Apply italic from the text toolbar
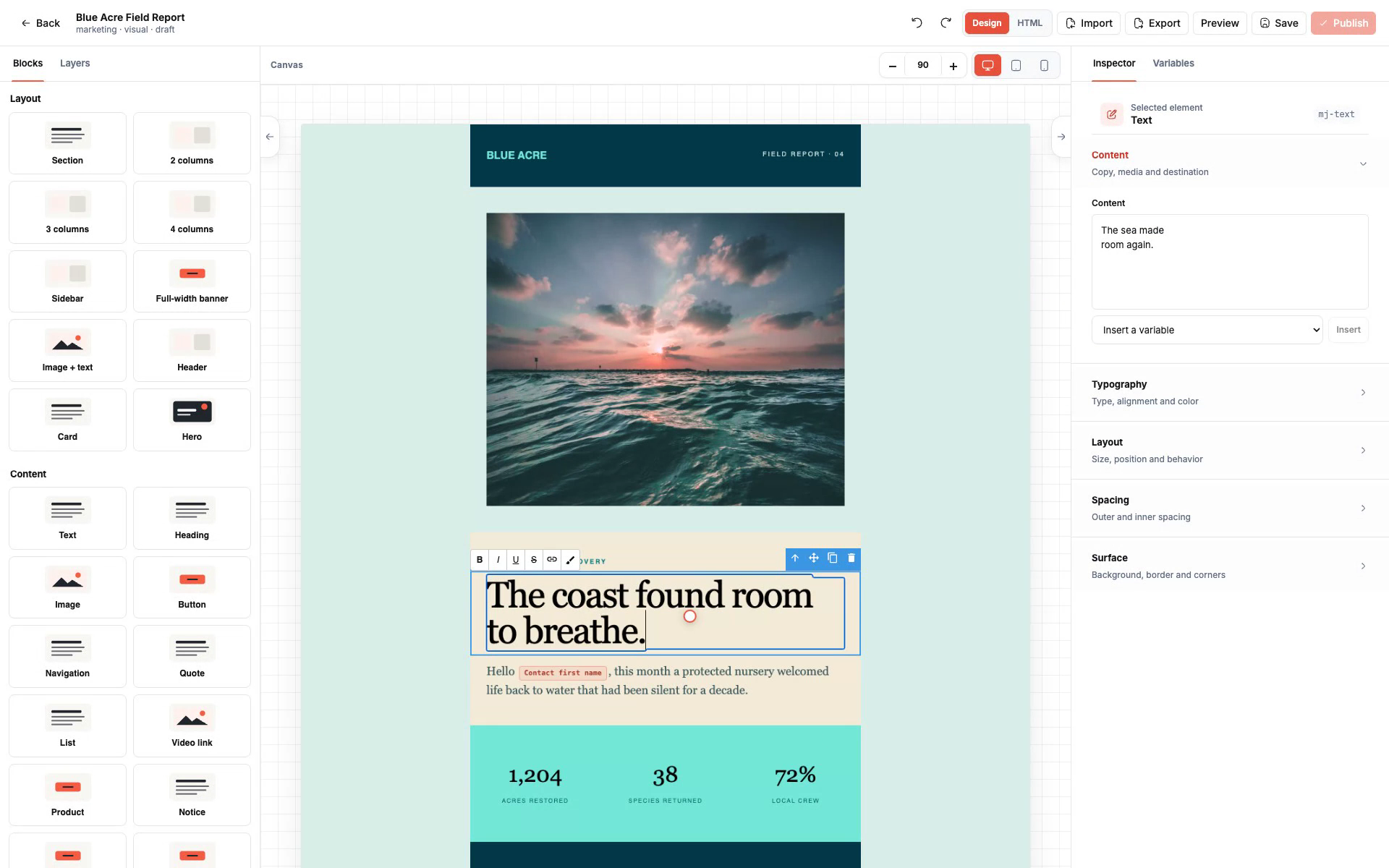1389x868 pixels. point(498,560)
